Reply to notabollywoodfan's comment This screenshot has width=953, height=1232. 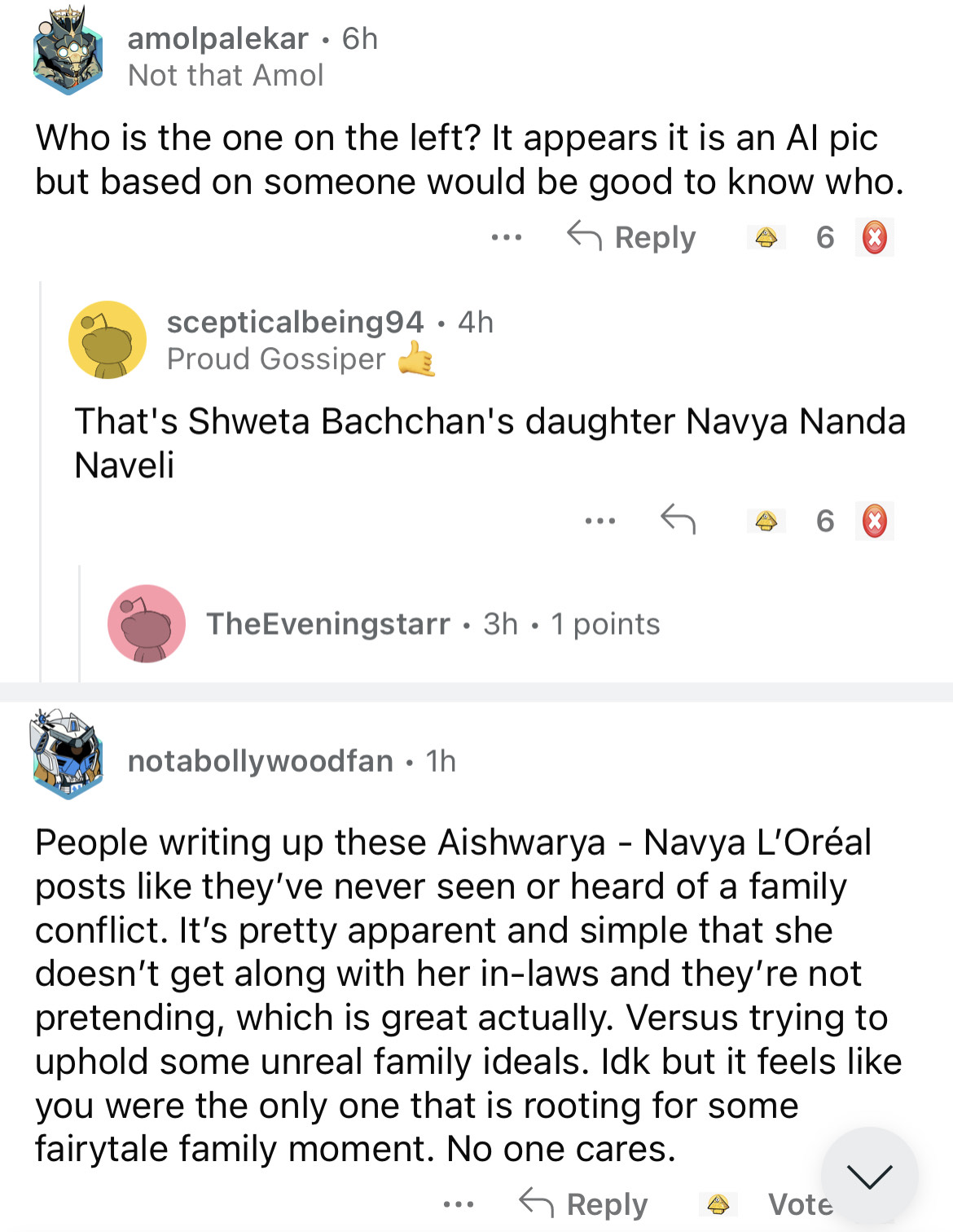pos(584,1203)
